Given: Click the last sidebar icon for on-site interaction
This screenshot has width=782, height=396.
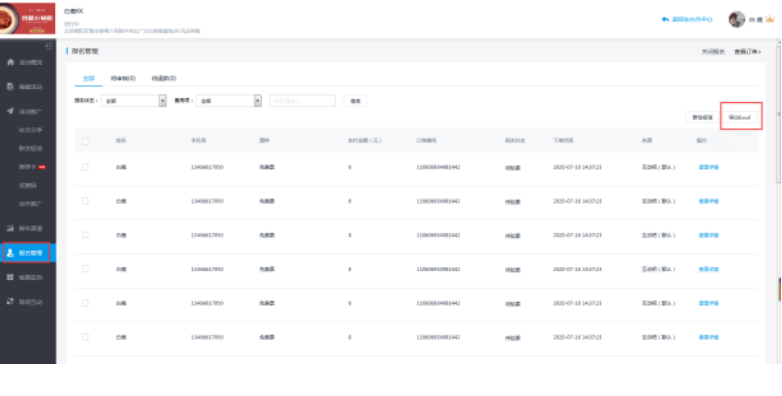Looking at the screenshot, I should pyautogui.click(x=10, y=302).
